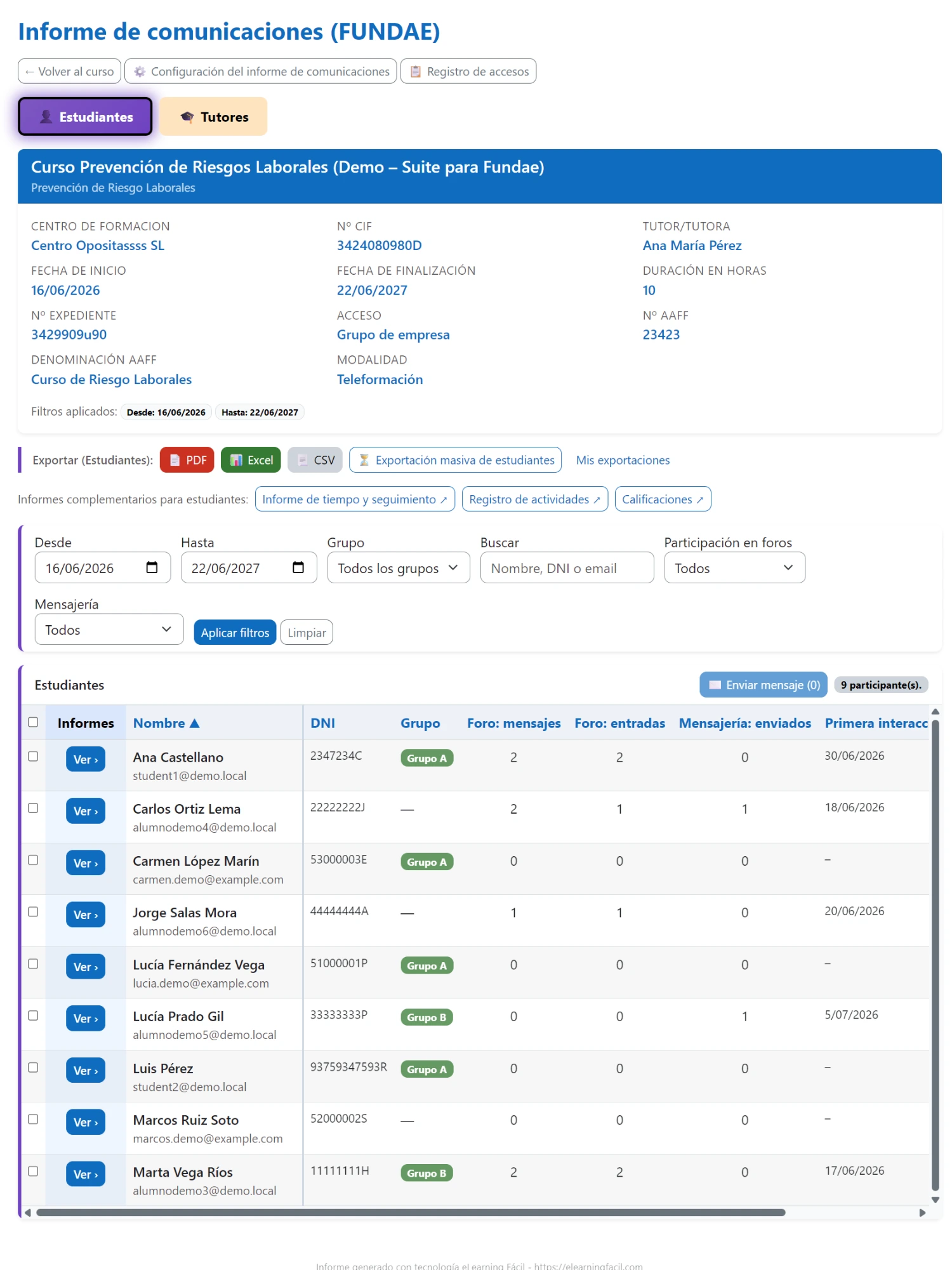Click Aplicar filtros button

coord(235,633)
